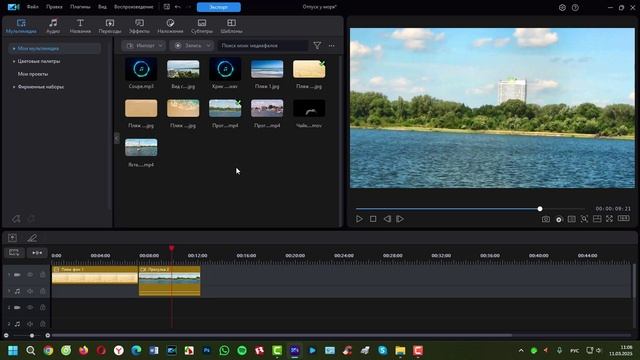The height and width of the screenshot is (360, 640).
Task: Click the save project icon beside undo
Action: (x=167, y=7)
